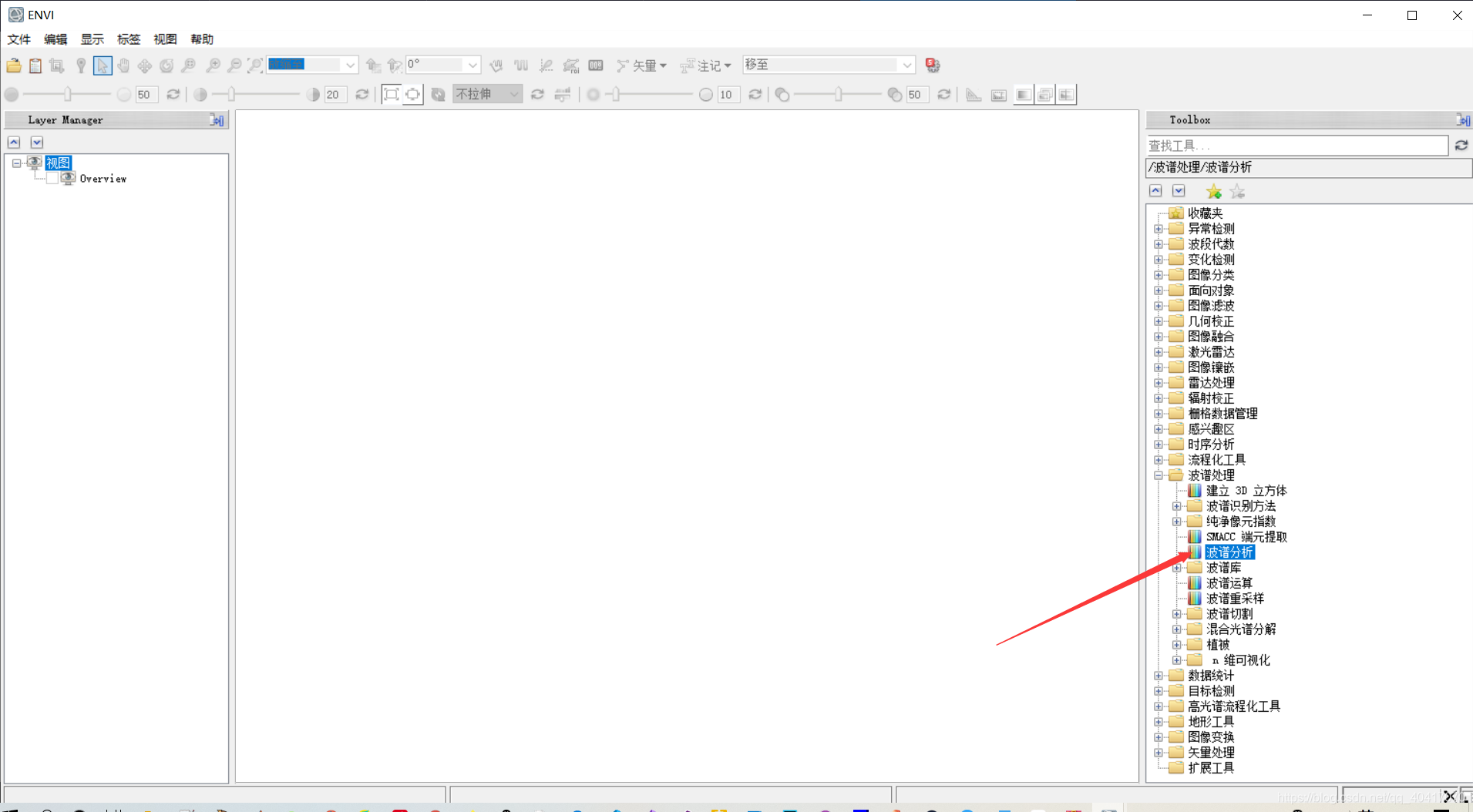Viewport: 1473px width, 812px height.
Task: Expand the 波谱库 folder
Action: 1177,568
